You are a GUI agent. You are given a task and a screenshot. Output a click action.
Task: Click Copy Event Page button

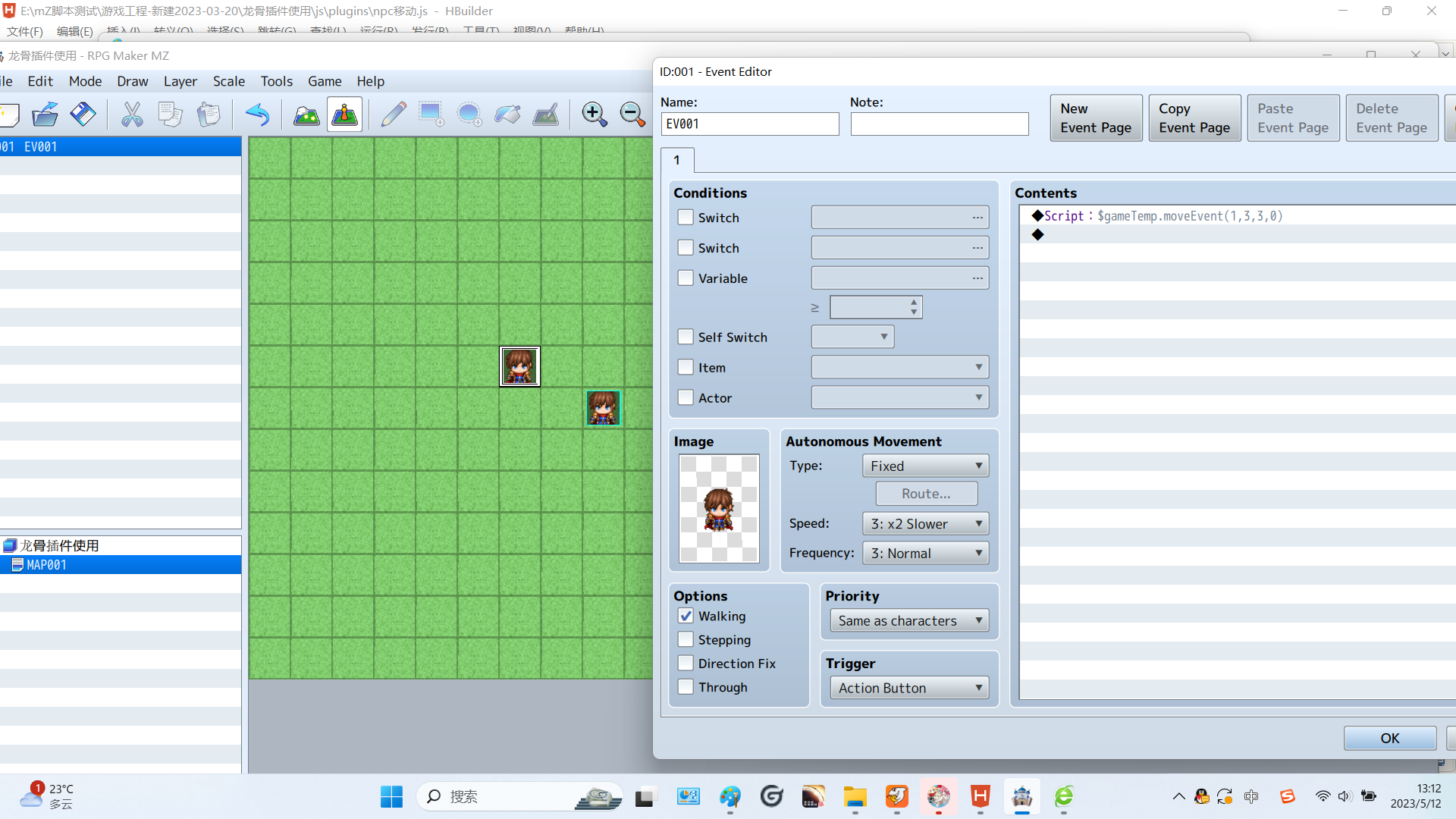click(x=1194, y=118)
